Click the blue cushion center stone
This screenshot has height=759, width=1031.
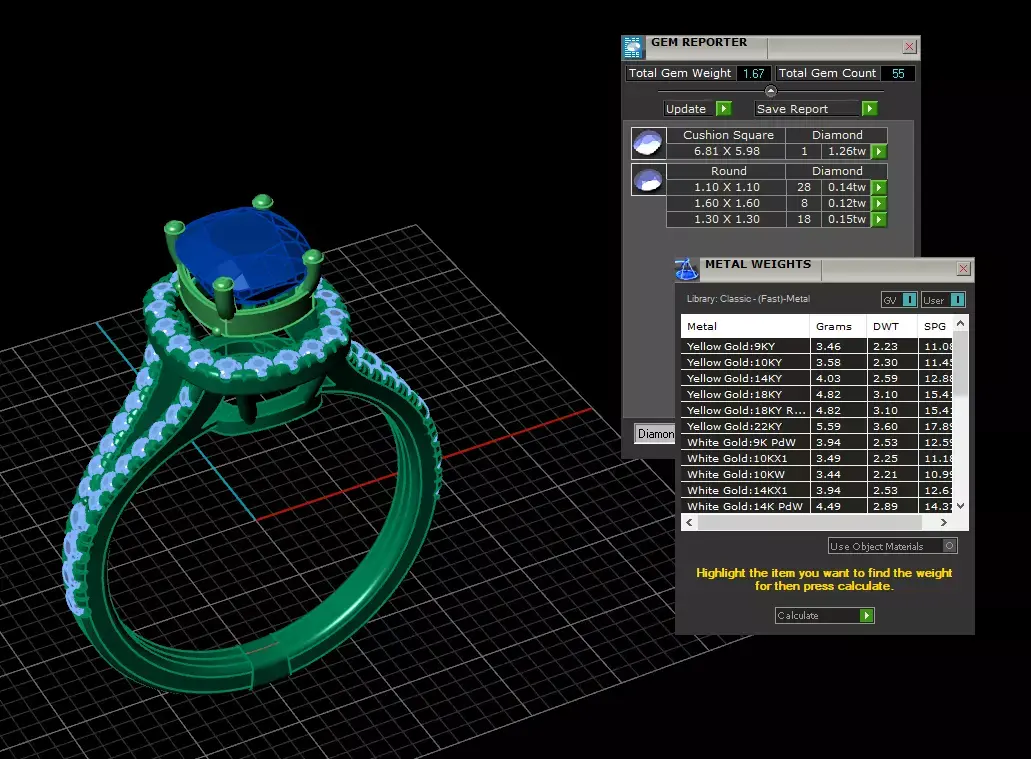point(243,253)
